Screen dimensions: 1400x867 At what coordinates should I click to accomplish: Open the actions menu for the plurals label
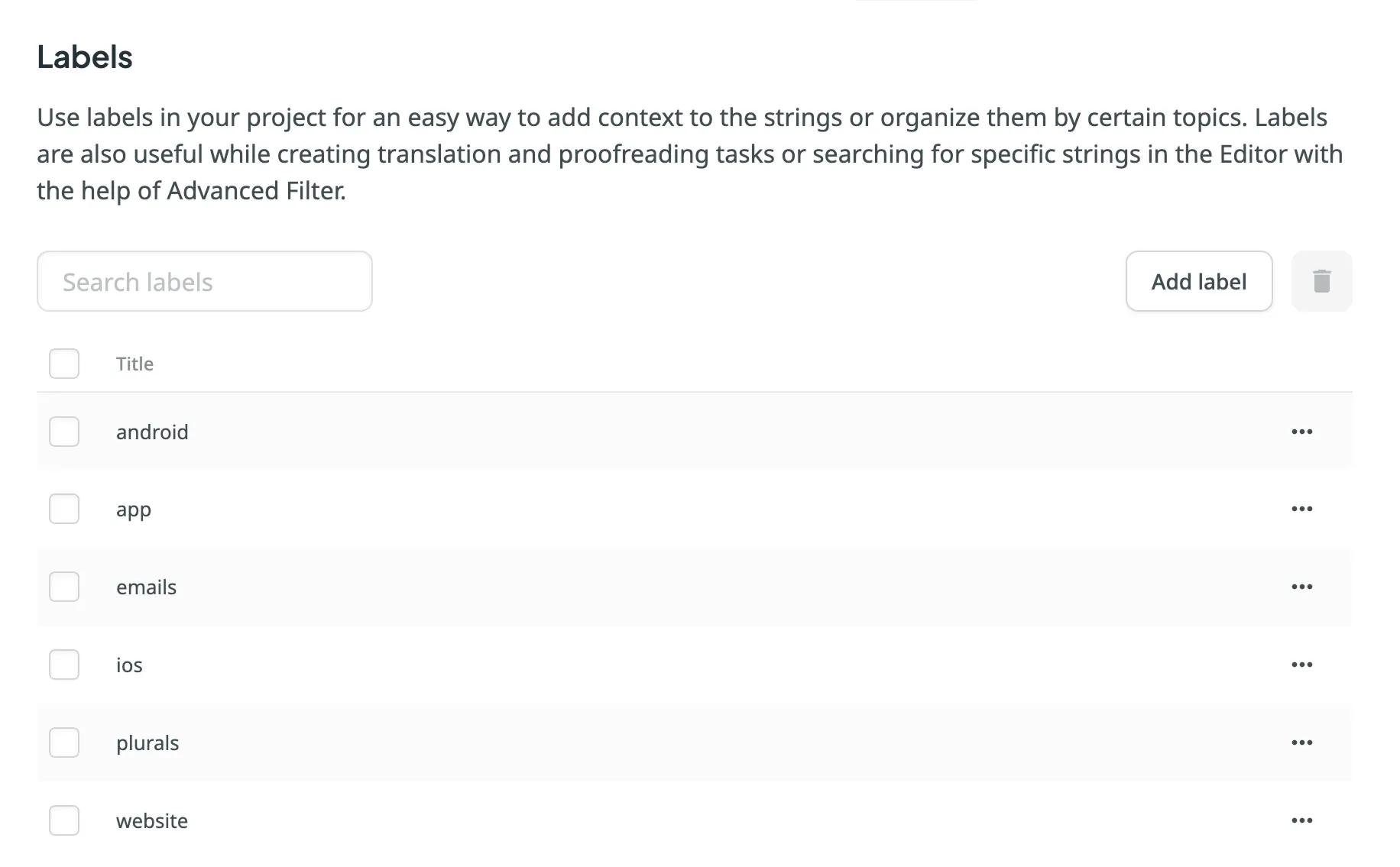1301,742
